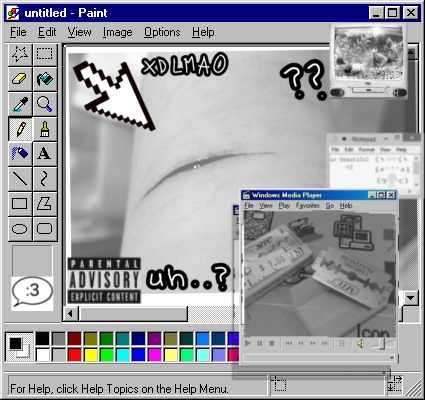Pick the Text tool
This screenshot has width=425, height=400.
click(x=45, y=154)
